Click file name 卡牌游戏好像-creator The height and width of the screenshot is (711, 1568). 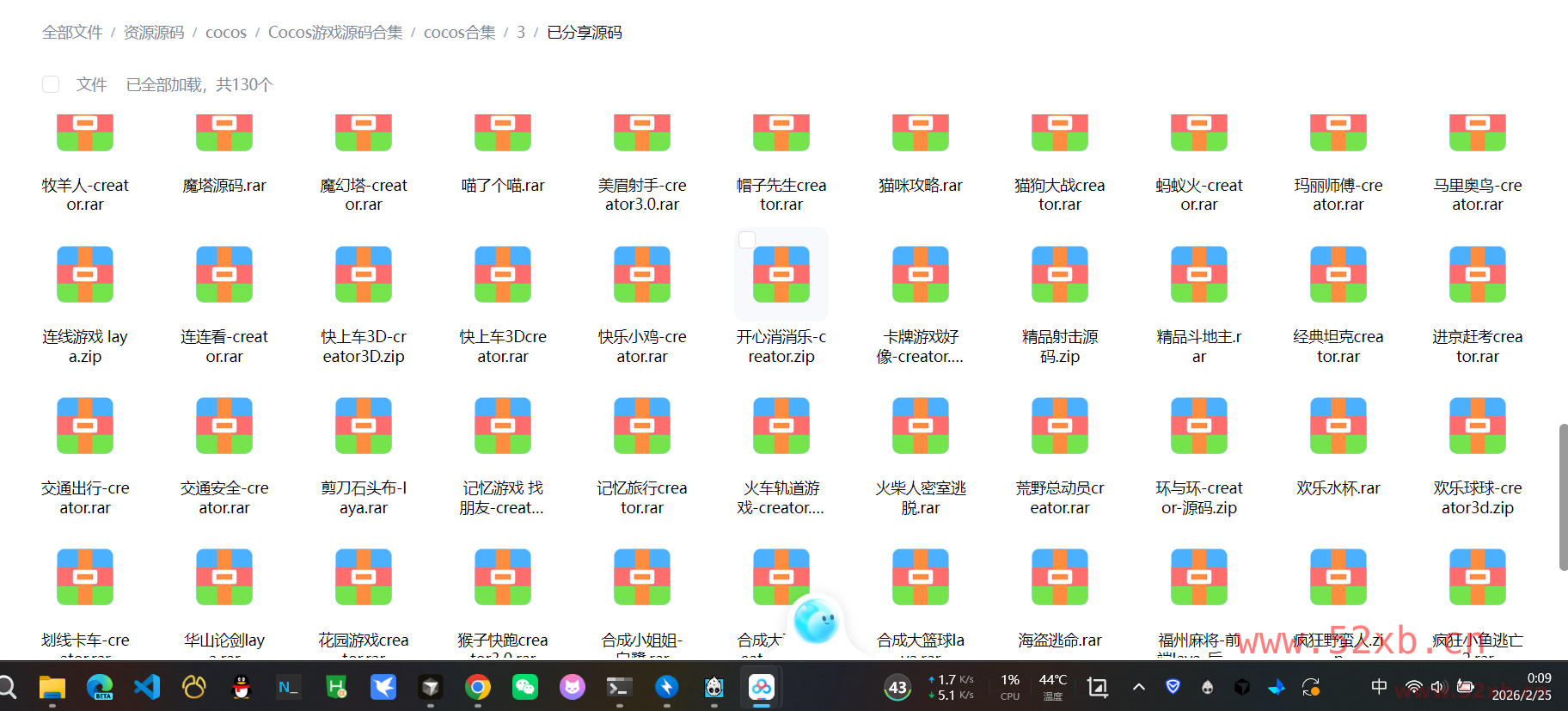[x=921, y=346]
